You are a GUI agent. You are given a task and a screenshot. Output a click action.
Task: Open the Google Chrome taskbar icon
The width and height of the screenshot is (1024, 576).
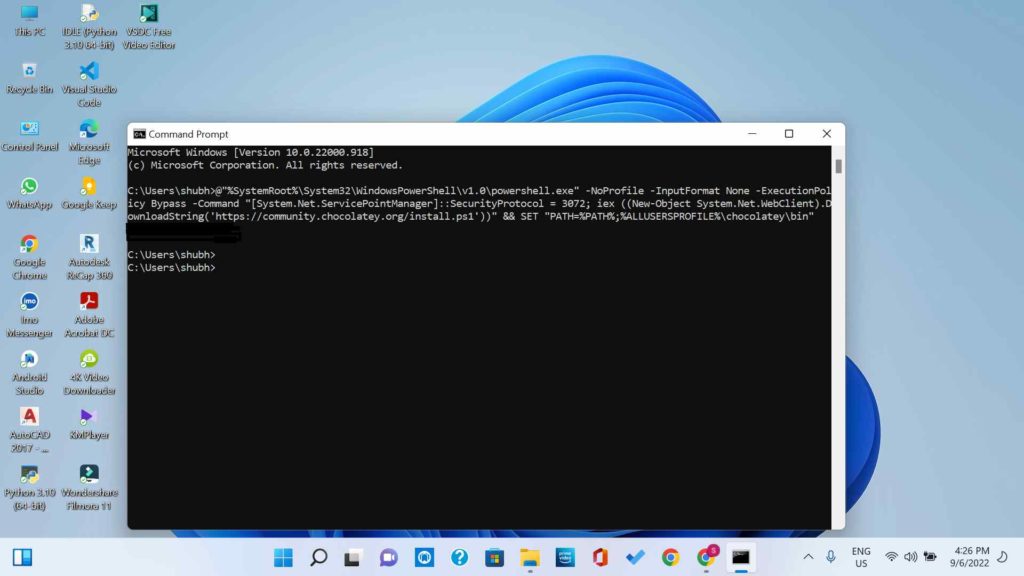pos(670,557)
